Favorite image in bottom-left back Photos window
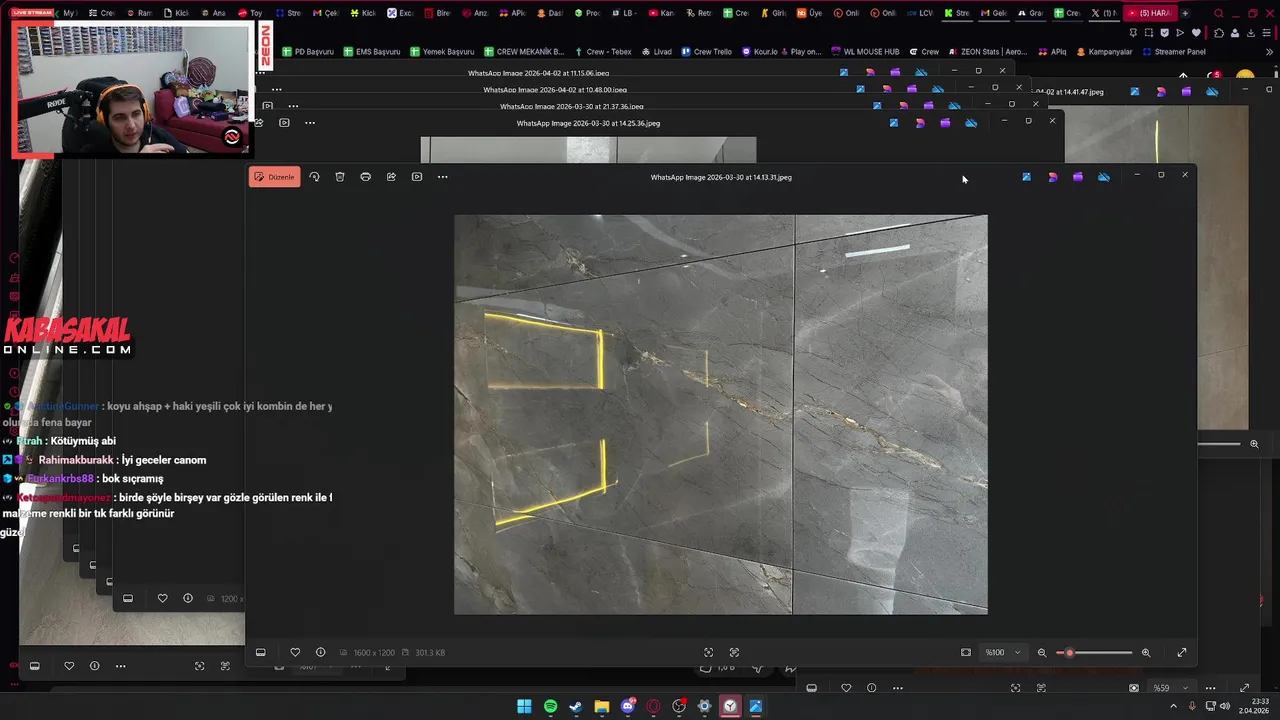 [x=69, y=666]
